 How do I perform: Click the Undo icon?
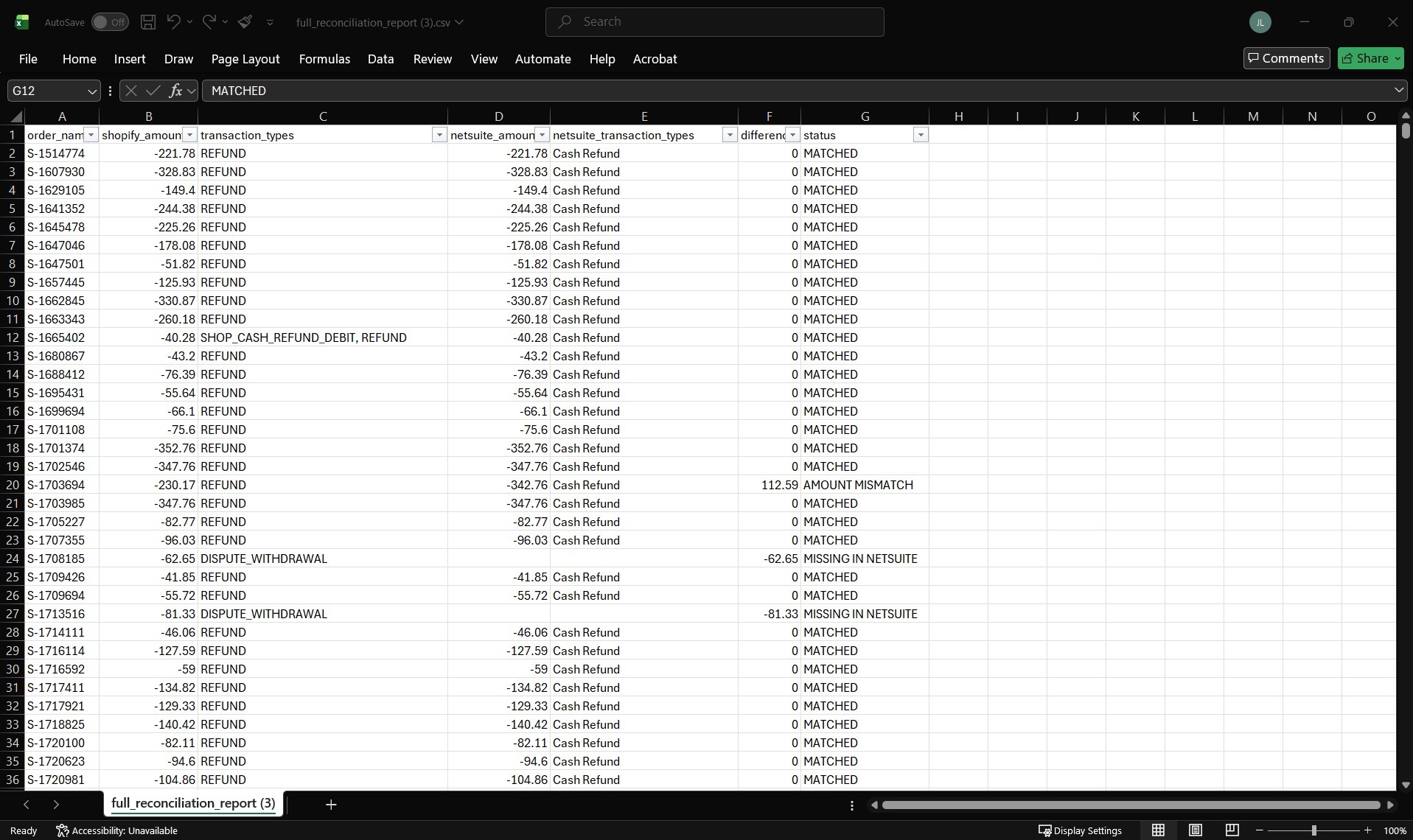tap(171, 22)
